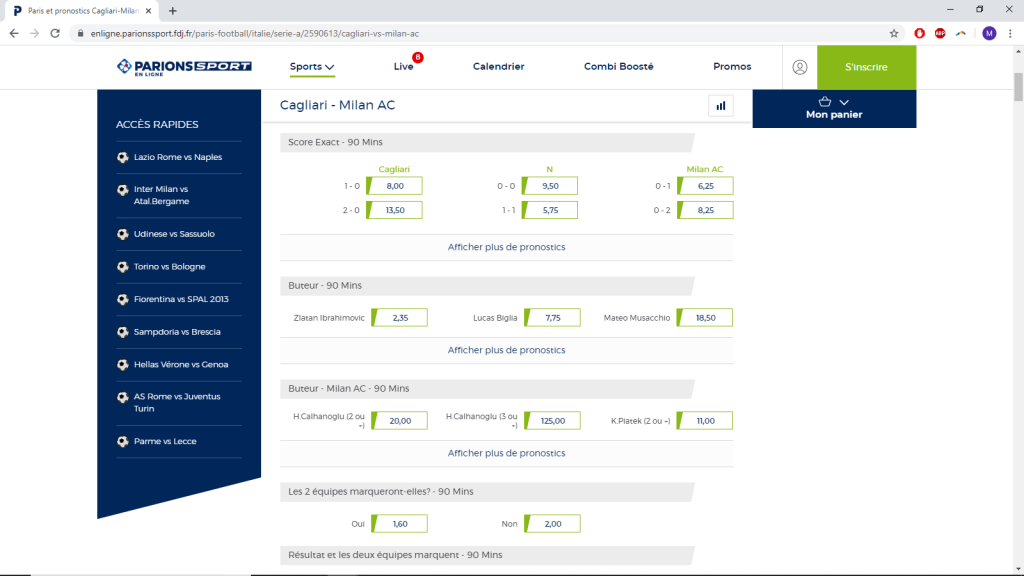Open the Combi Boosté menu item
1024x576 pixels.
coord(618,67)
